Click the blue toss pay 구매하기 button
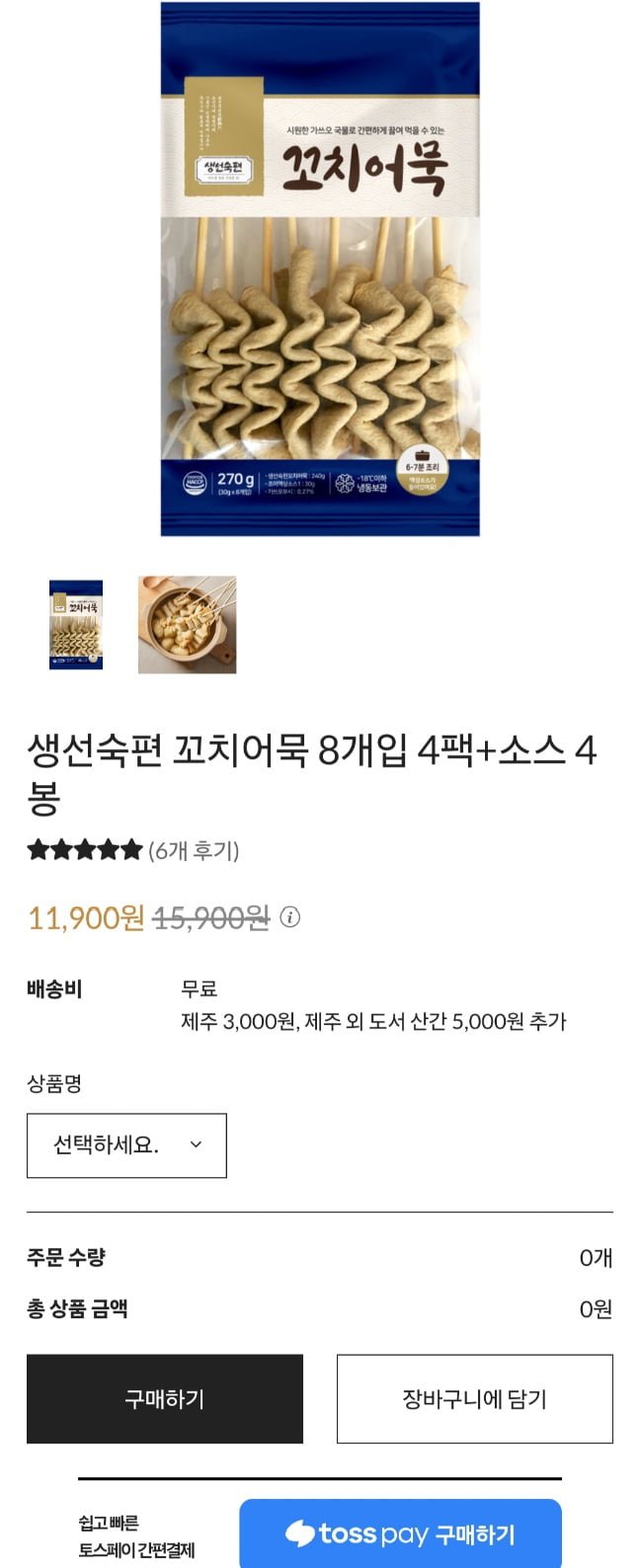Image resolution: width=640 pixels, height=1568 pixels. point(400,1533)
